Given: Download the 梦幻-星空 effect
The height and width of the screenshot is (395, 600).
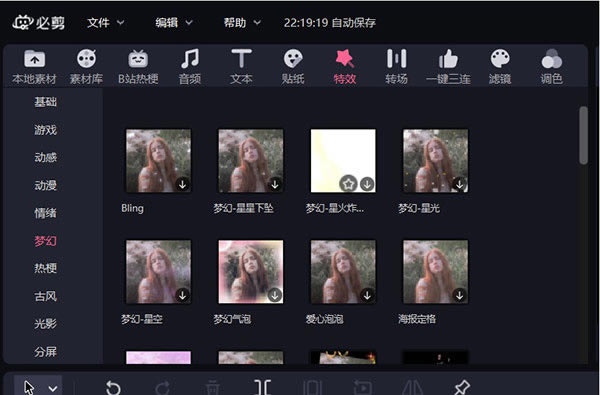Looking at the screenshot, I should pyautogui.click(x=183, y=295).
